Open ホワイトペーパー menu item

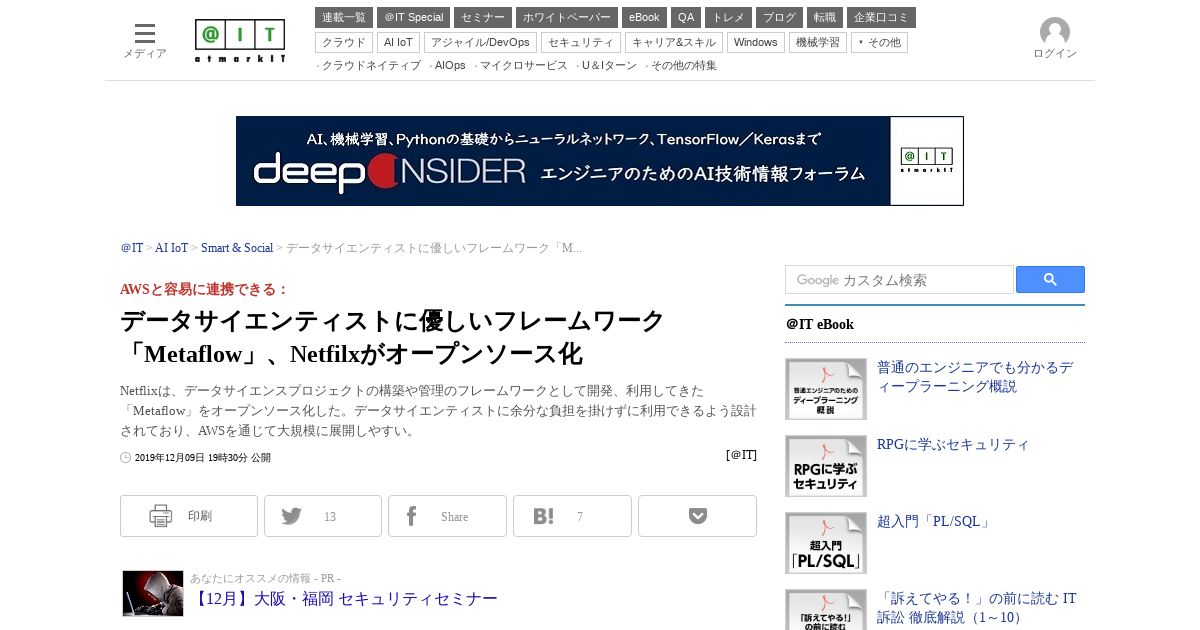coord(567,18)
